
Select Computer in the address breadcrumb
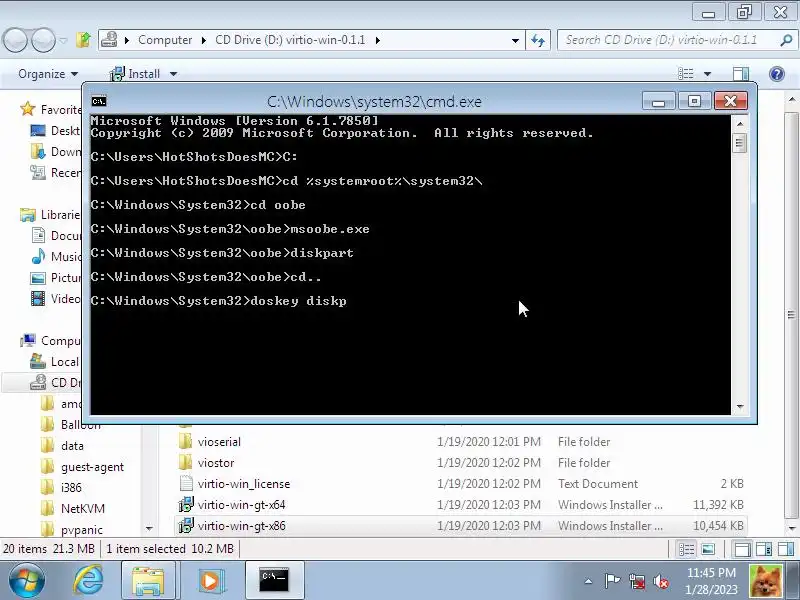pyautogui.click(x=165, y=40)
